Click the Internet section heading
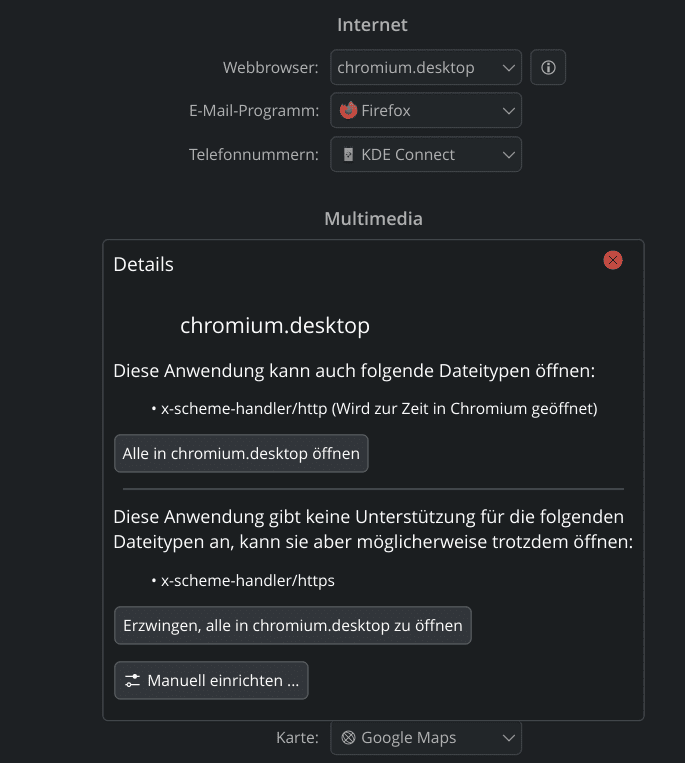 pos(372,25)
